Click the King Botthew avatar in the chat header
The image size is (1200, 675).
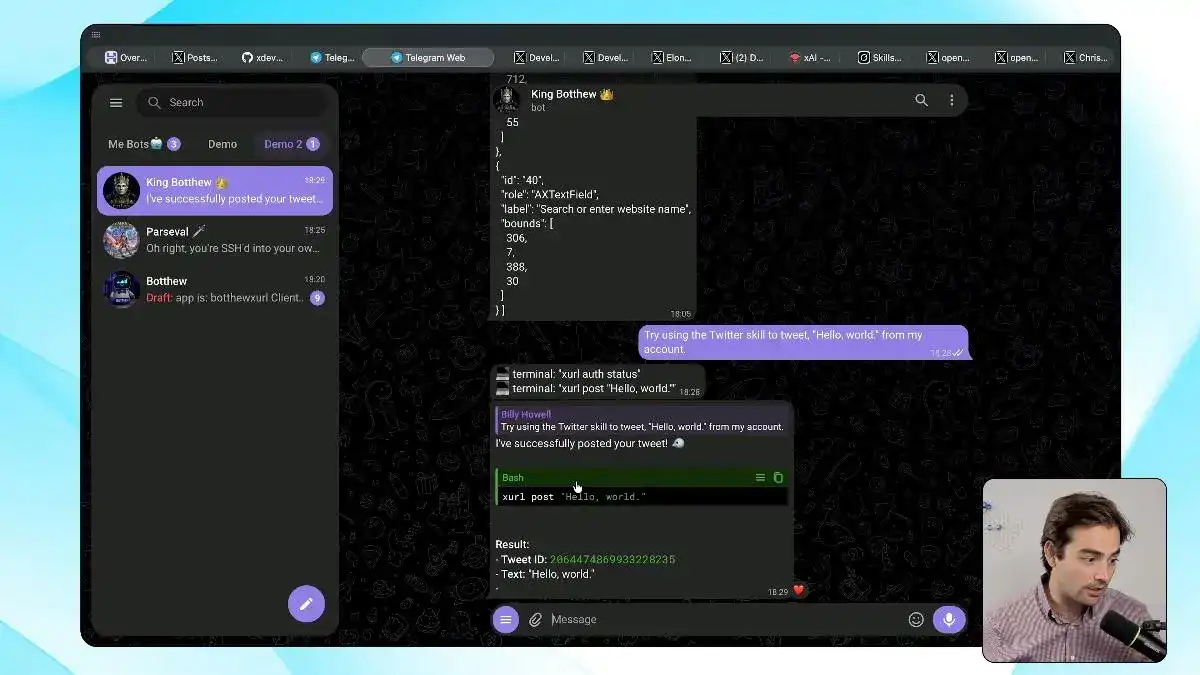507,100
